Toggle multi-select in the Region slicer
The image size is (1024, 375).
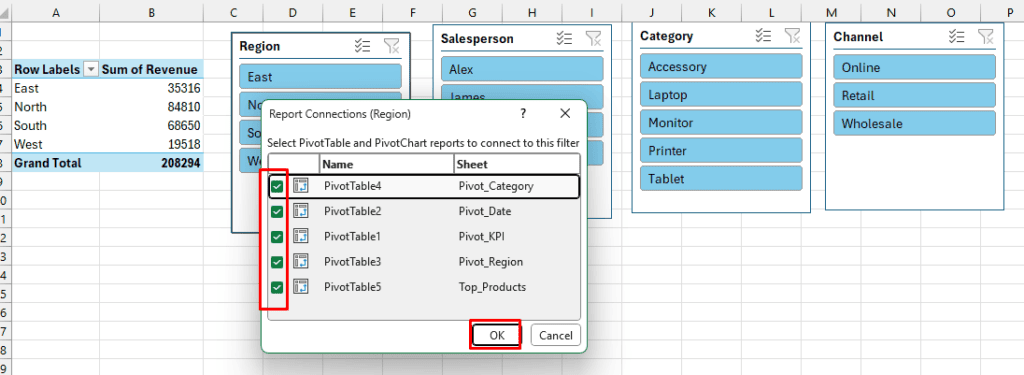(362, 46)
